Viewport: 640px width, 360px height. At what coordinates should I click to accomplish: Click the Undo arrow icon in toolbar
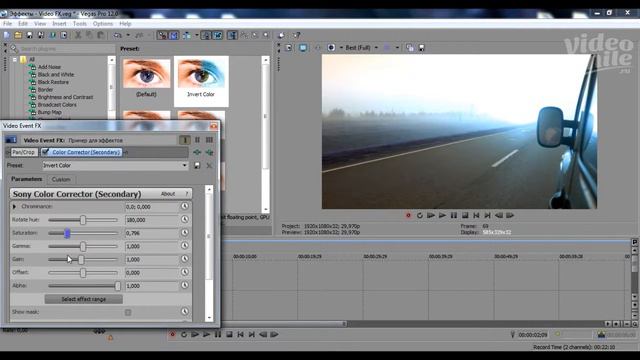click(118, 36)
